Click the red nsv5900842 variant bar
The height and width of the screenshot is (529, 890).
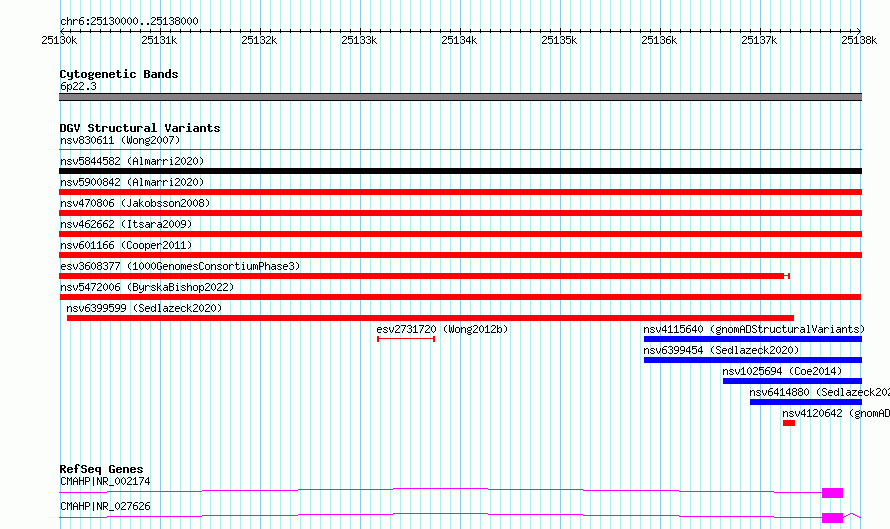460,192
